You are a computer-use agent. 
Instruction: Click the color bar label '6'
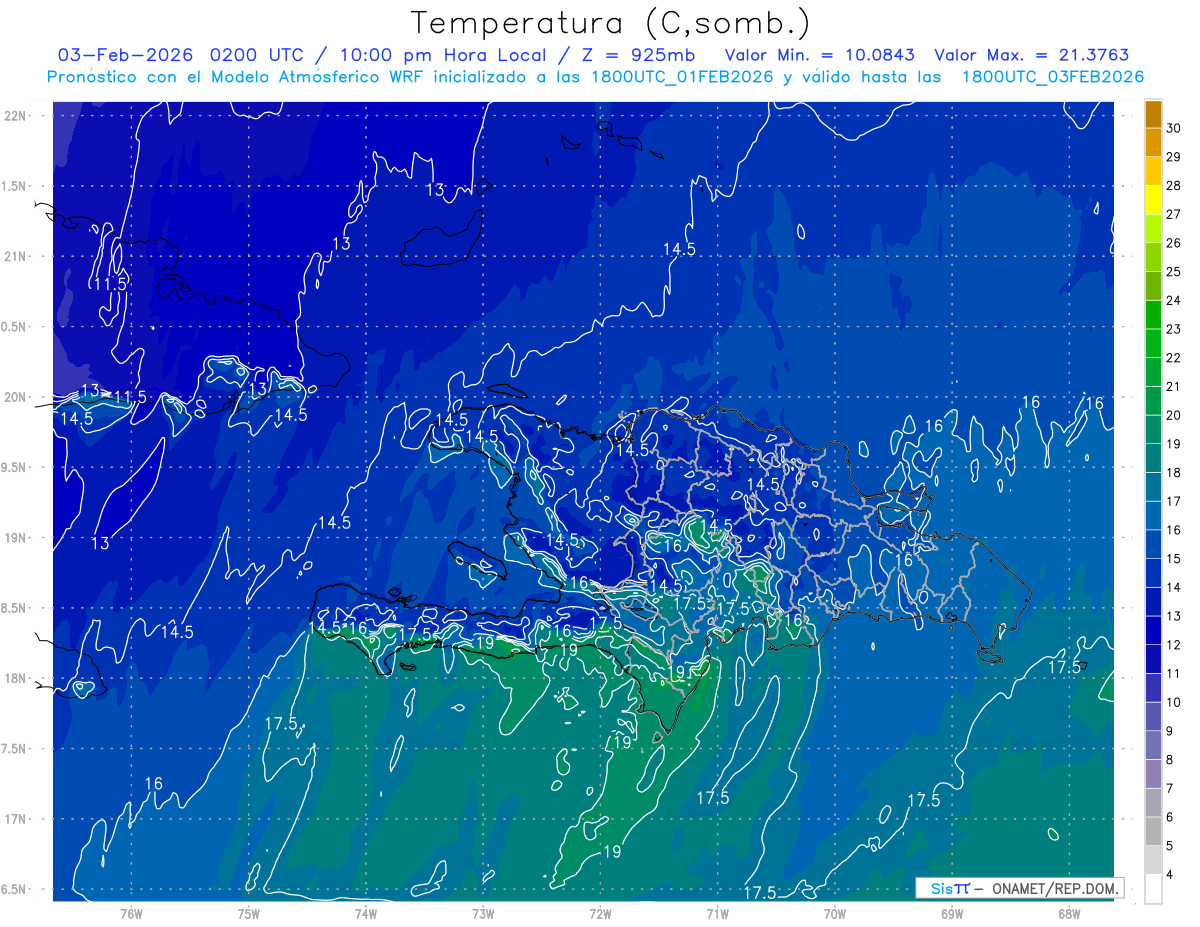(1169, 817)
